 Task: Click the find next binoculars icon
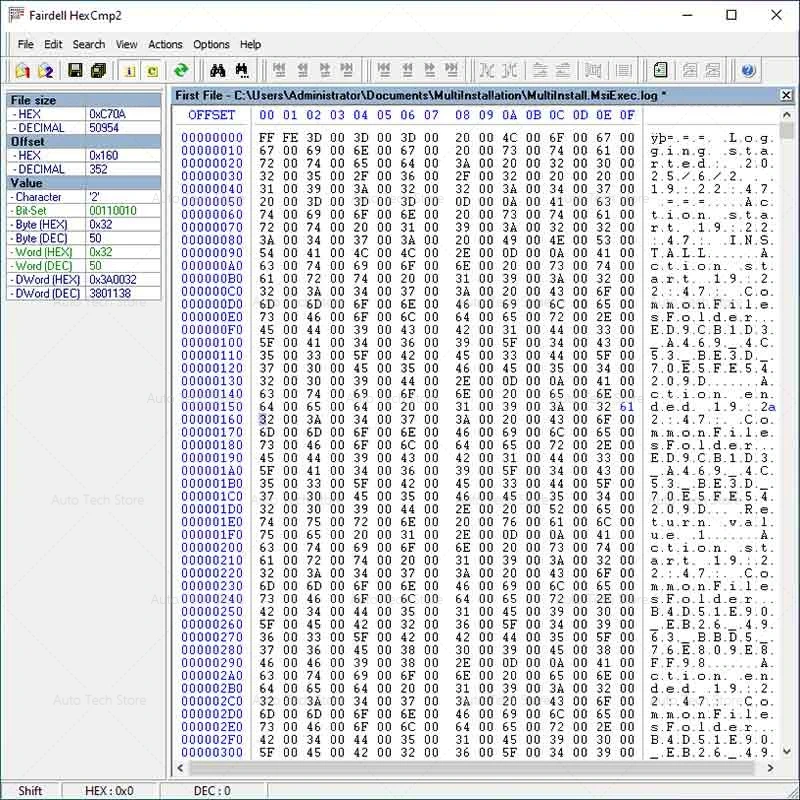[x=241, y=70]
